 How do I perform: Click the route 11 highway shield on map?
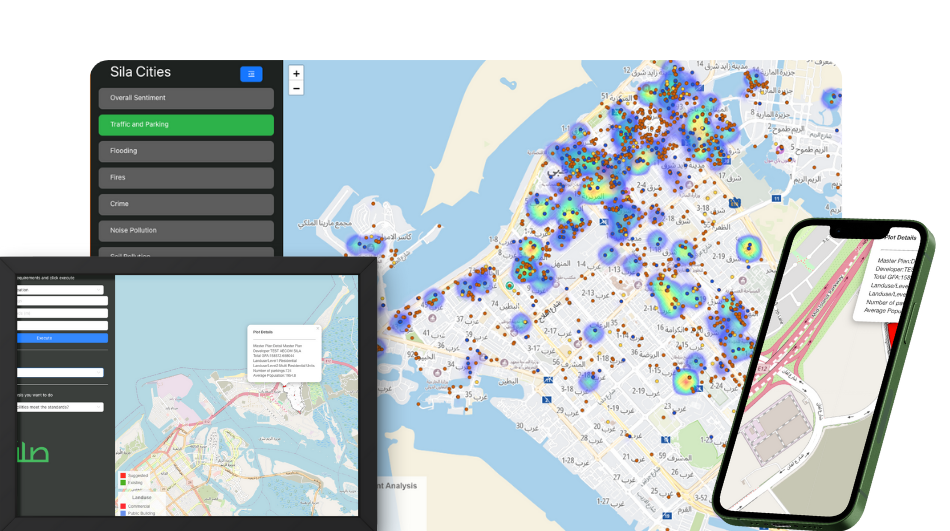[776, 198]
